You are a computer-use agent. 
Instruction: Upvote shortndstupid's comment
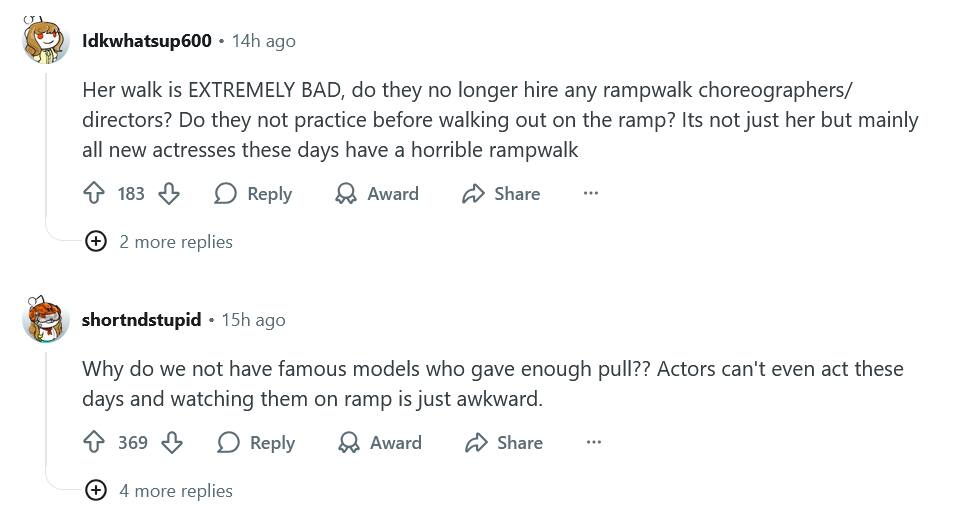tap(95, 443)
